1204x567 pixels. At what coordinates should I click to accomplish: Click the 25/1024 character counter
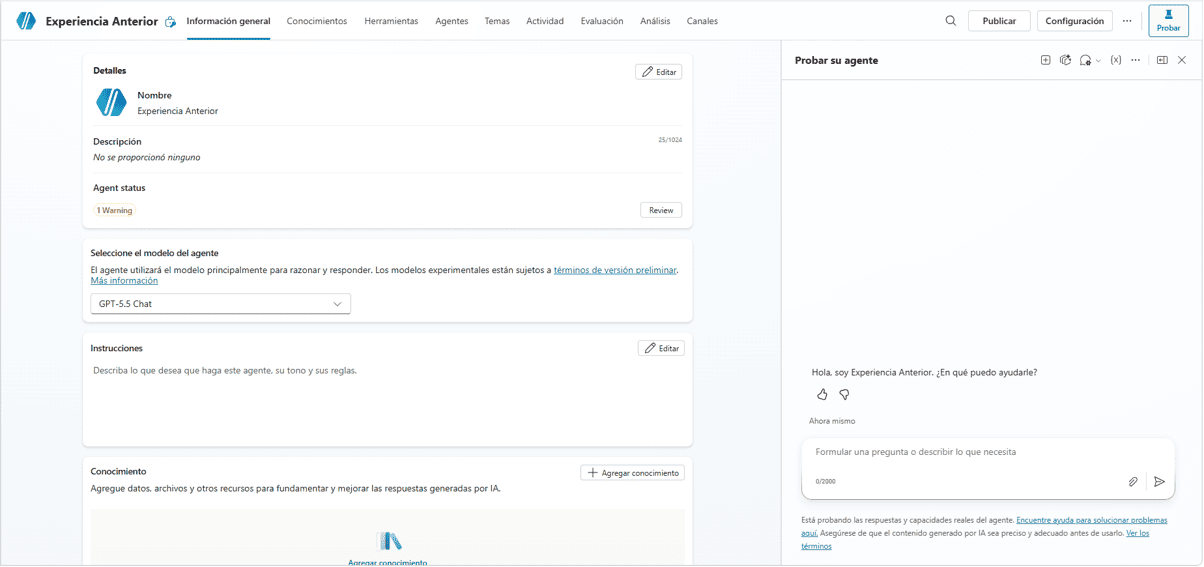(670, 140)
